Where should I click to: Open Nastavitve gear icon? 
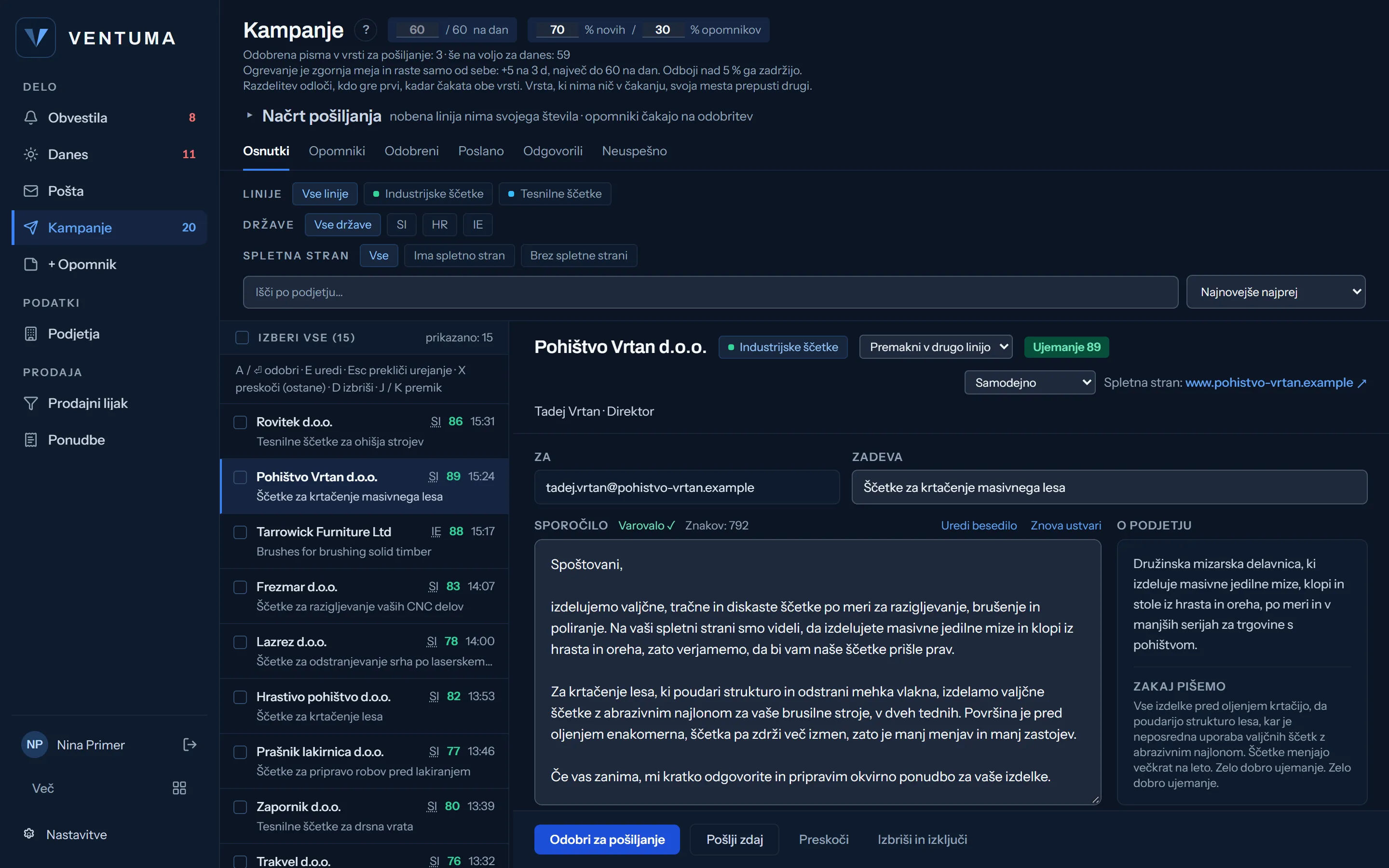(x=29, y=834)
